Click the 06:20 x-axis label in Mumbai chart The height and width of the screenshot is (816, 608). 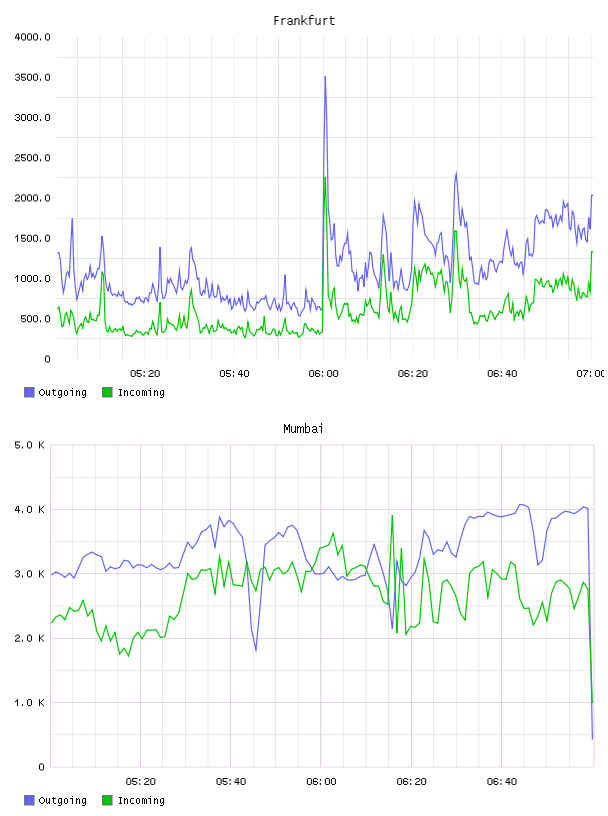[411, 782]
